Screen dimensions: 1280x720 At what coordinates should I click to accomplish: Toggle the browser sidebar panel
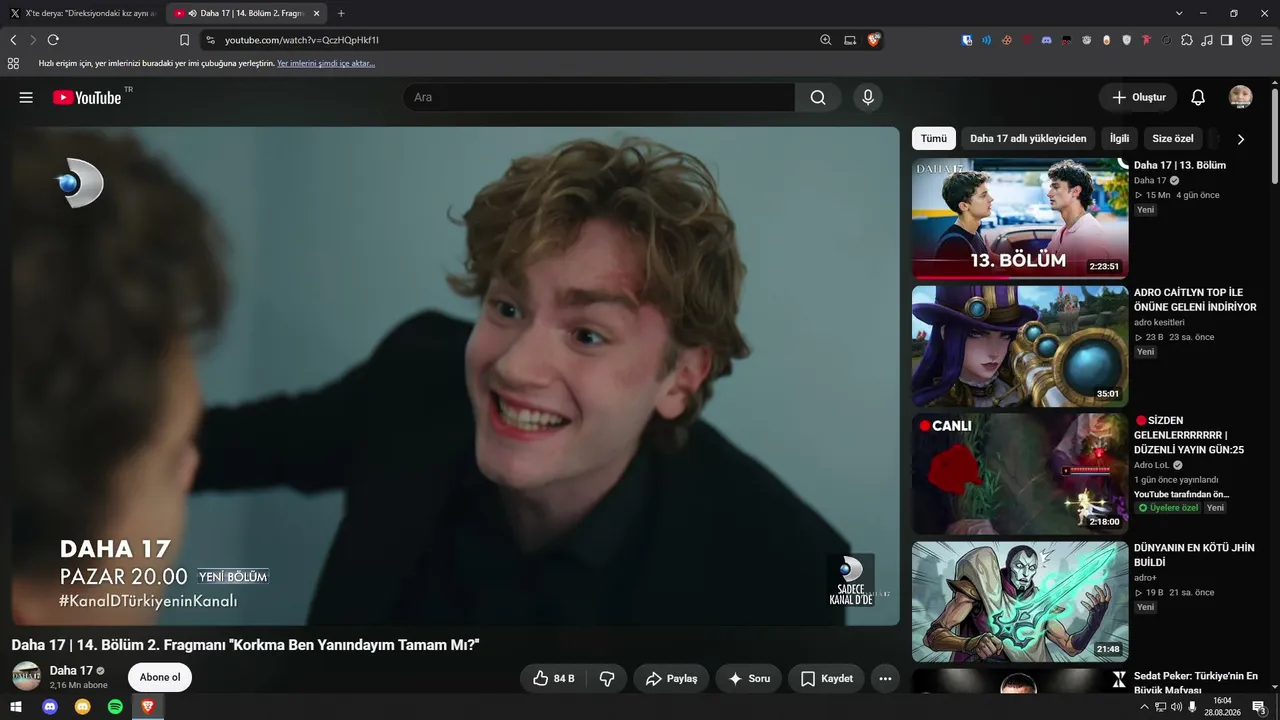[x=1227, y=40]
